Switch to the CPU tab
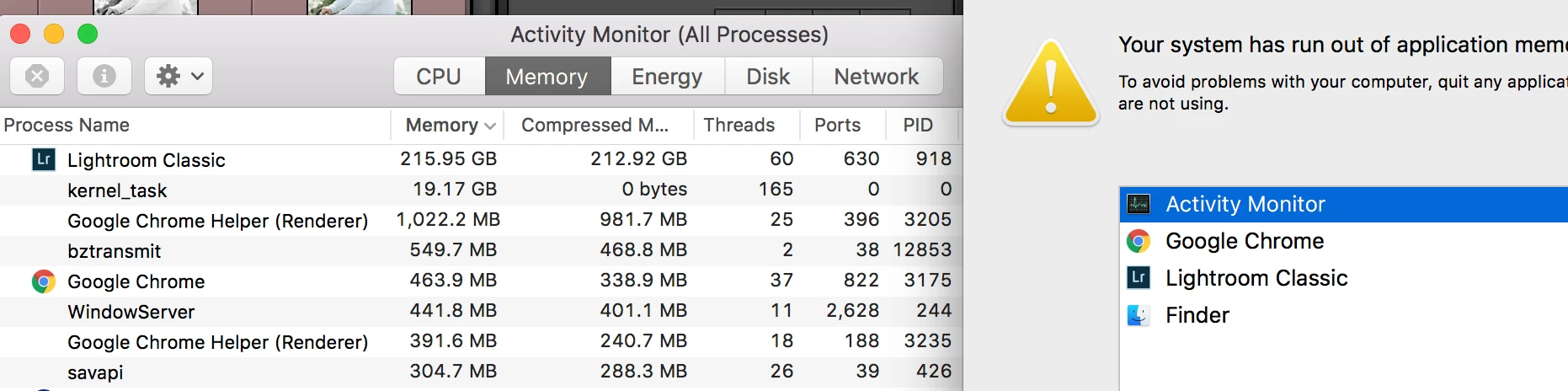This screenshot has width=1568, height=391. pos(439,77)
